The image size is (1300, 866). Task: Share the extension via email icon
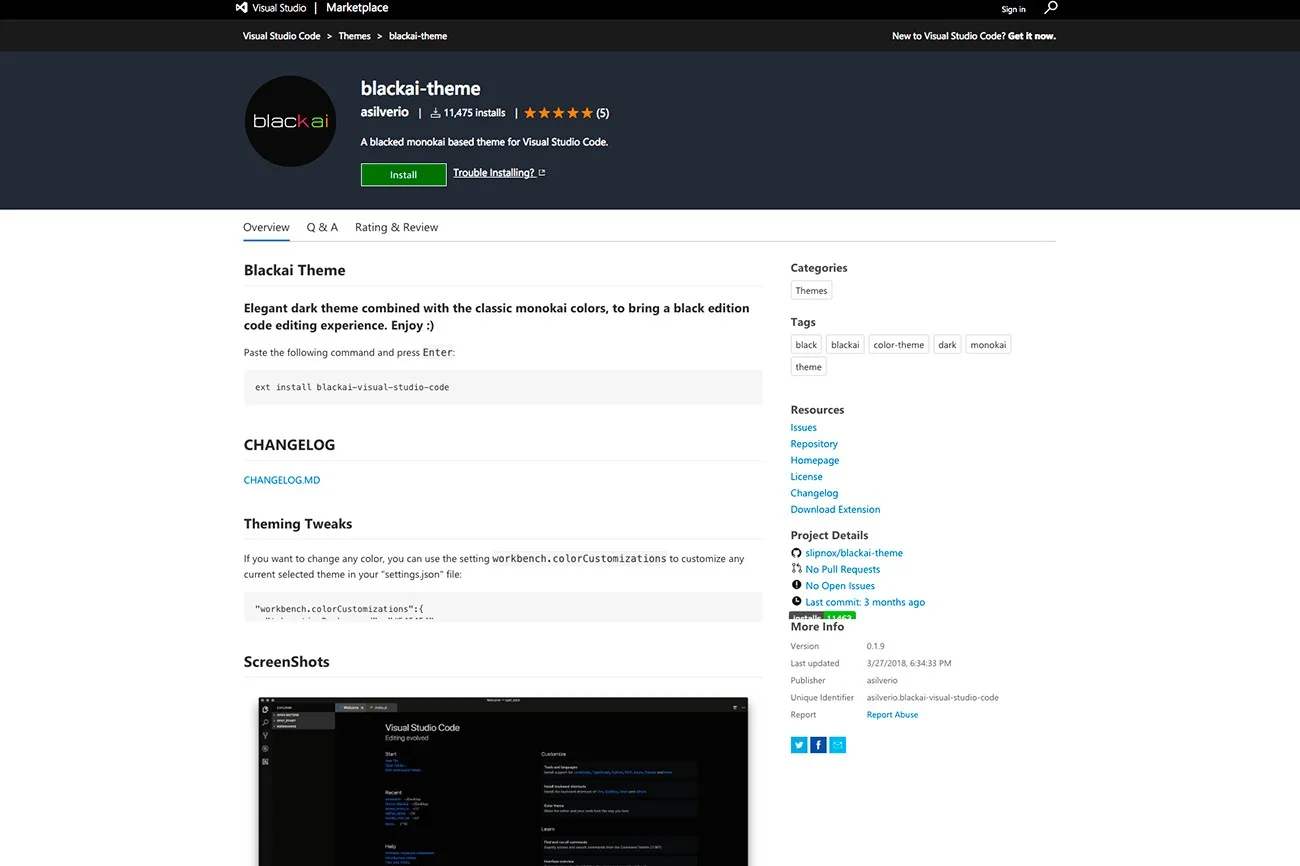point(838,745)
